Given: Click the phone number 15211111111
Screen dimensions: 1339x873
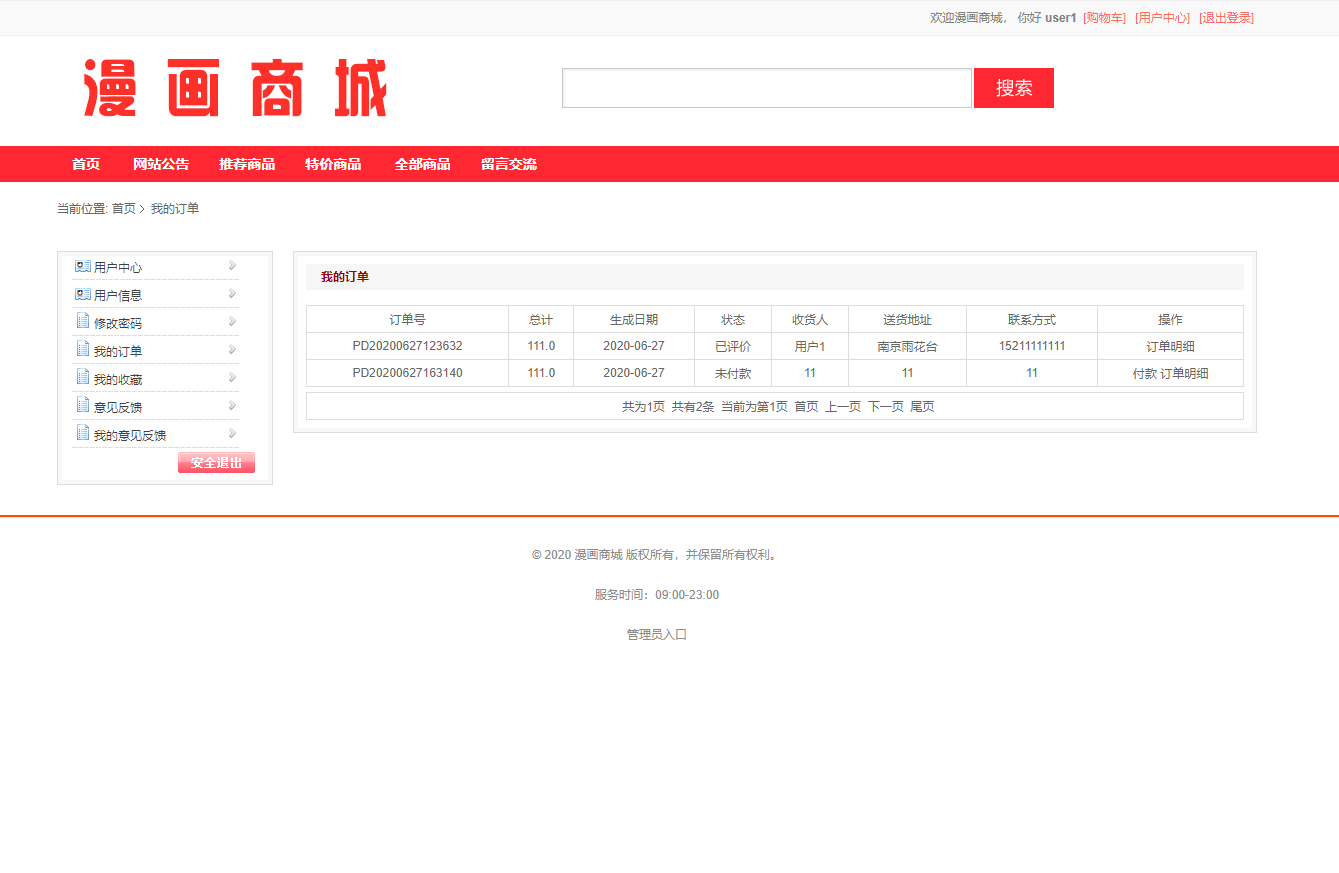Looking at the screenshot, I should [x=1032, y=346].
